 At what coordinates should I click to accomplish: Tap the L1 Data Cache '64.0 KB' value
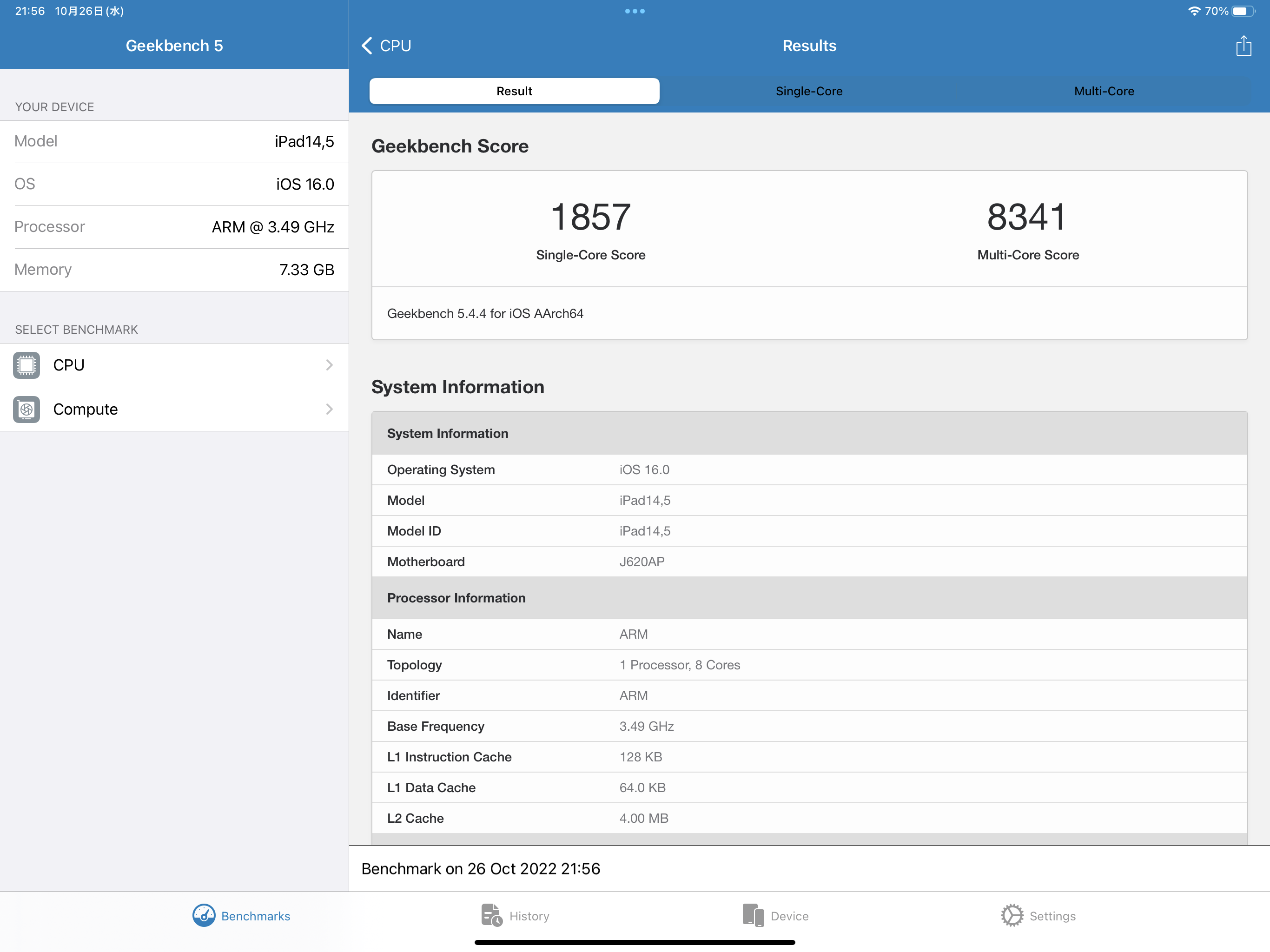tap(642, 788)
